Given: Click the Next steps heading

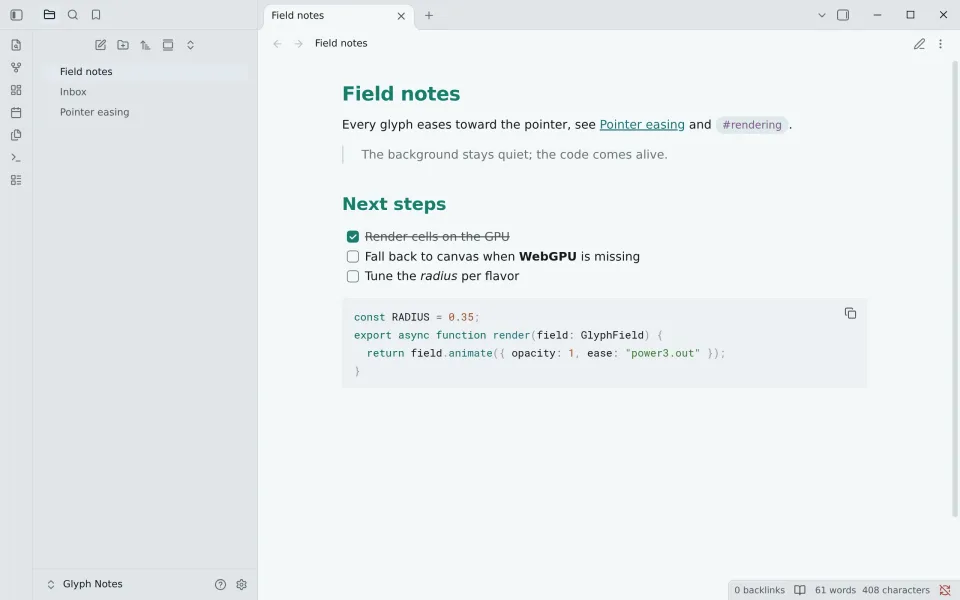Looking at the screenshot, I should (x=394, y=204).
